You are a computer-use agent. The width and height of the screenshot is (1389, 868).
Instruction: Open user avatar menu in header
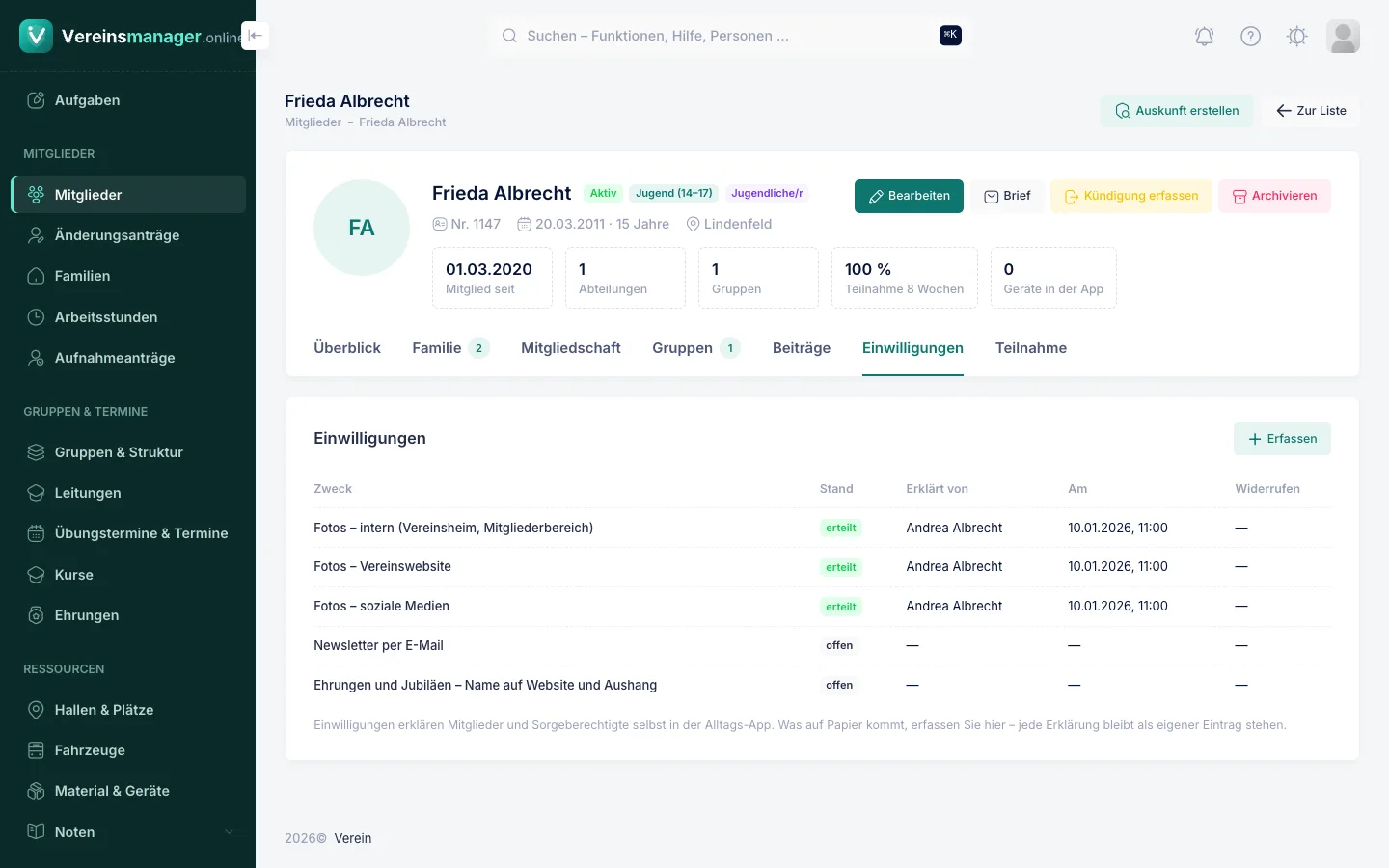[x=1343, y=37]
